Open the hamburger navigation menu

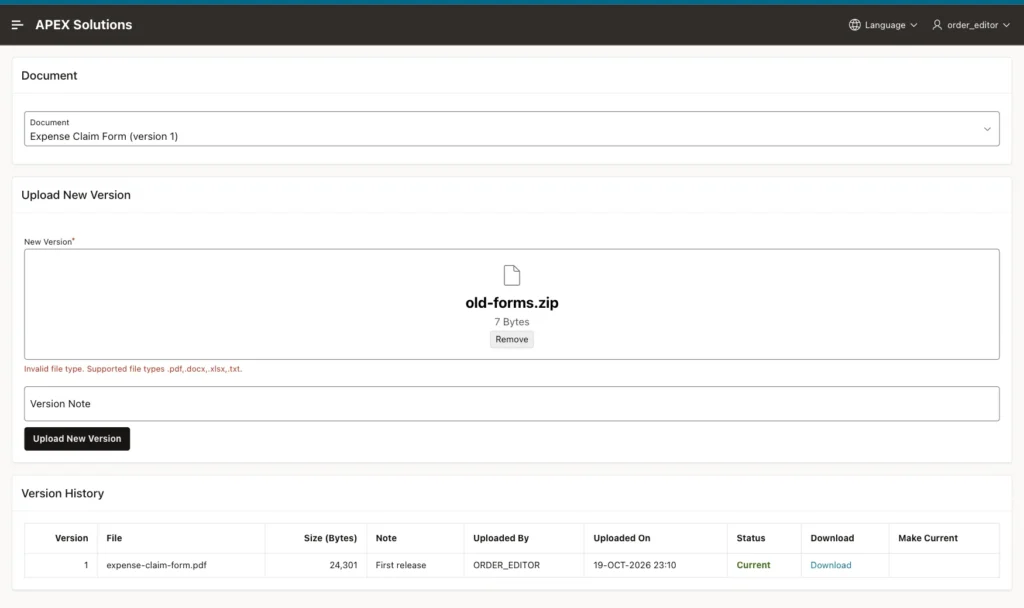pyautogui.click(x=18, y=25)
